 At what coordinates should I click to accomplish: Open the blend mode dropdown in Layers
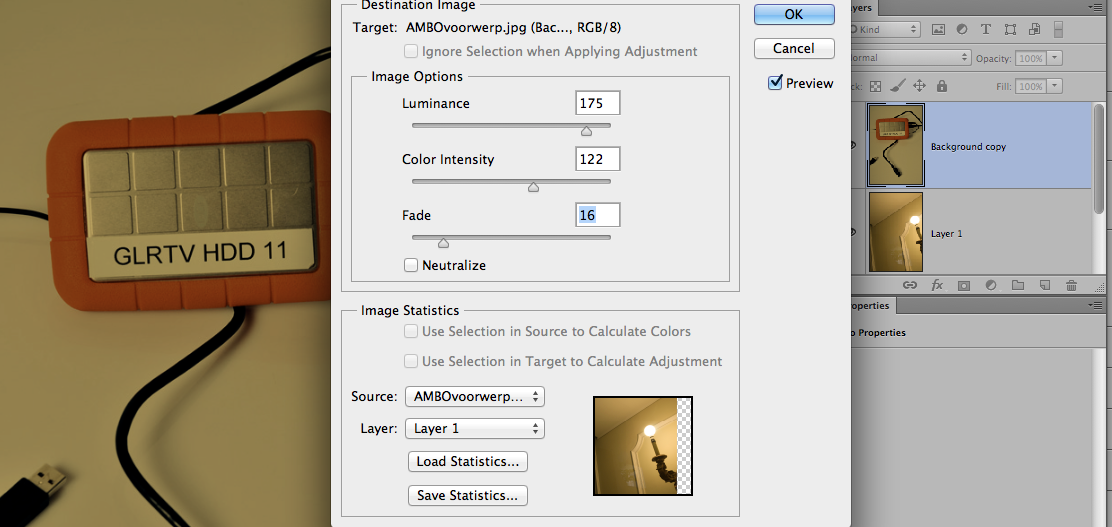pyautogui.click(x=911, y=57)
